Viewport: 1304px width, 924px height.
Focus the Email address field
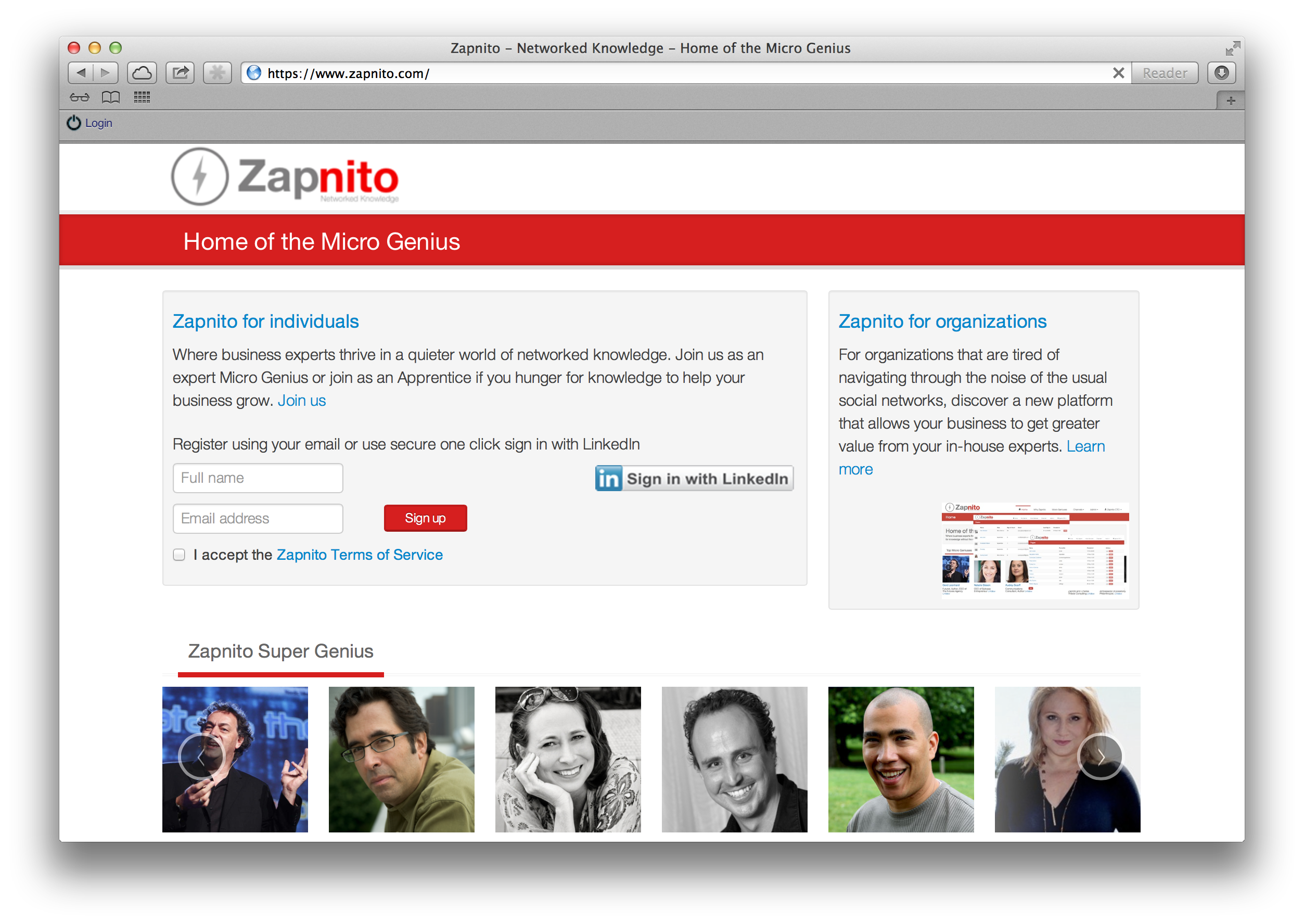tap(258, 518)
